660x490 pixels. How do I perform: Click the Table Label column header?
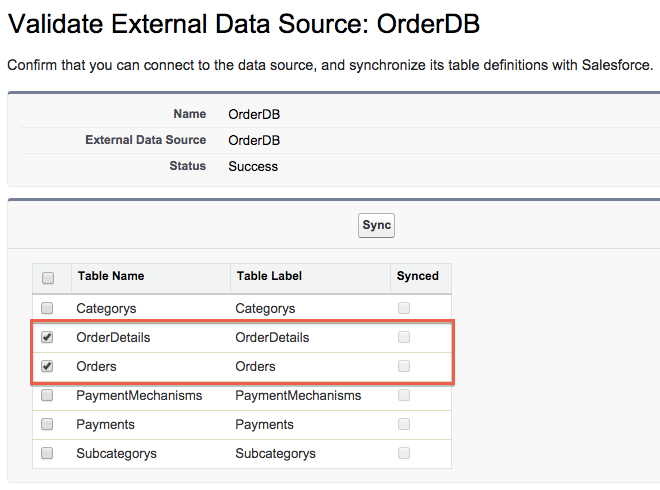coord(269,276)
